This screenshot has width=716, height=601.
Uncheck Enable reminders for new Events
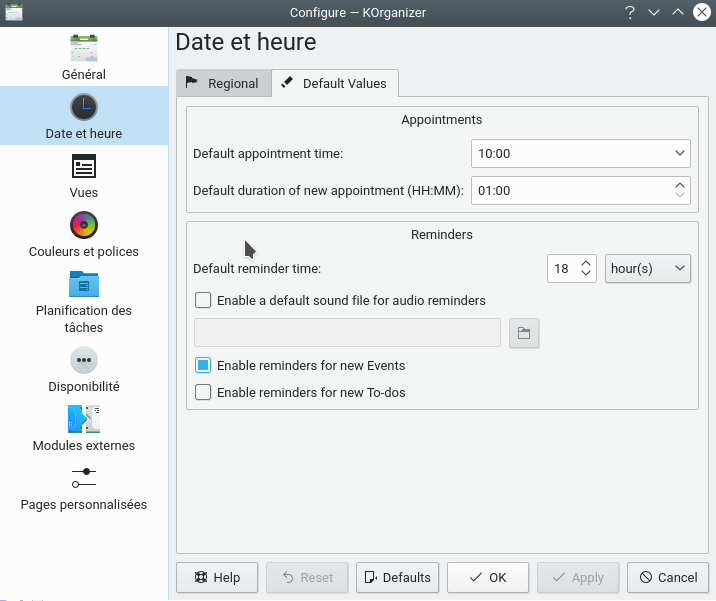point(204,366)
